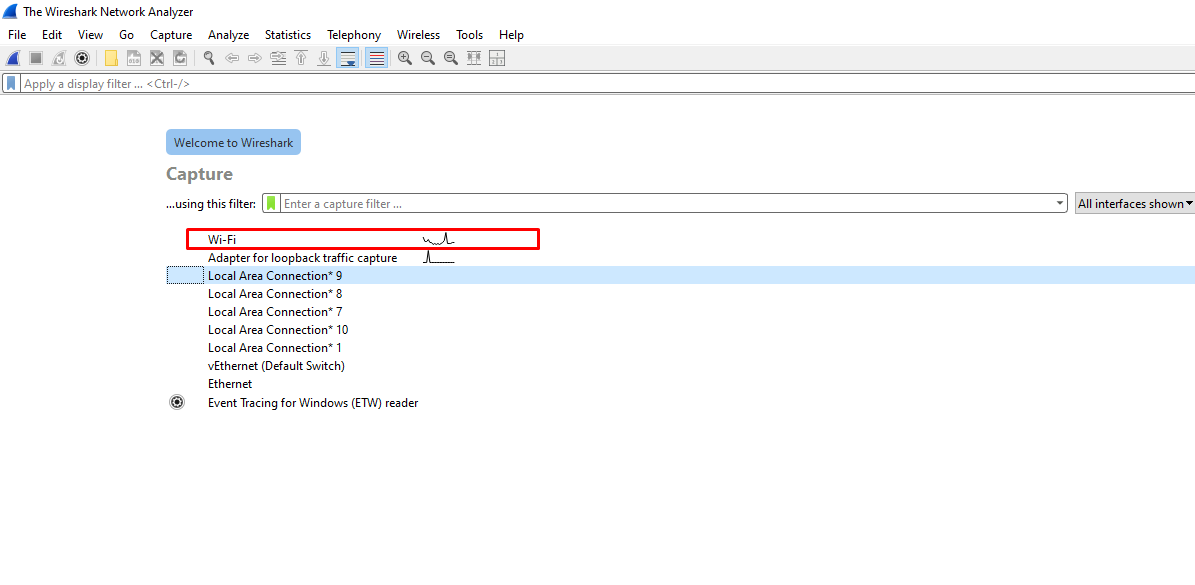The image size is (1195, 585).
Task: Click the Welcome to Wireshark banner
Action: [233, 142]
